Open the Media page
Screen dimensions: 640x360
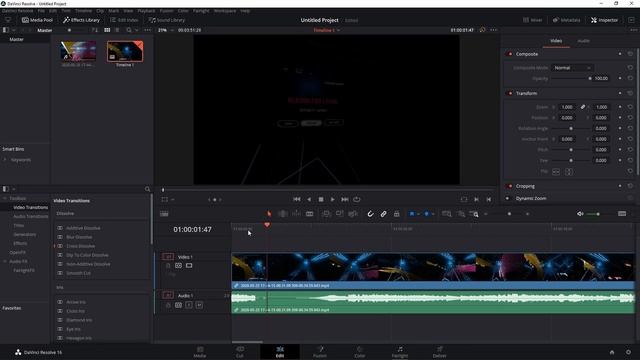click(x=200, y=352)
